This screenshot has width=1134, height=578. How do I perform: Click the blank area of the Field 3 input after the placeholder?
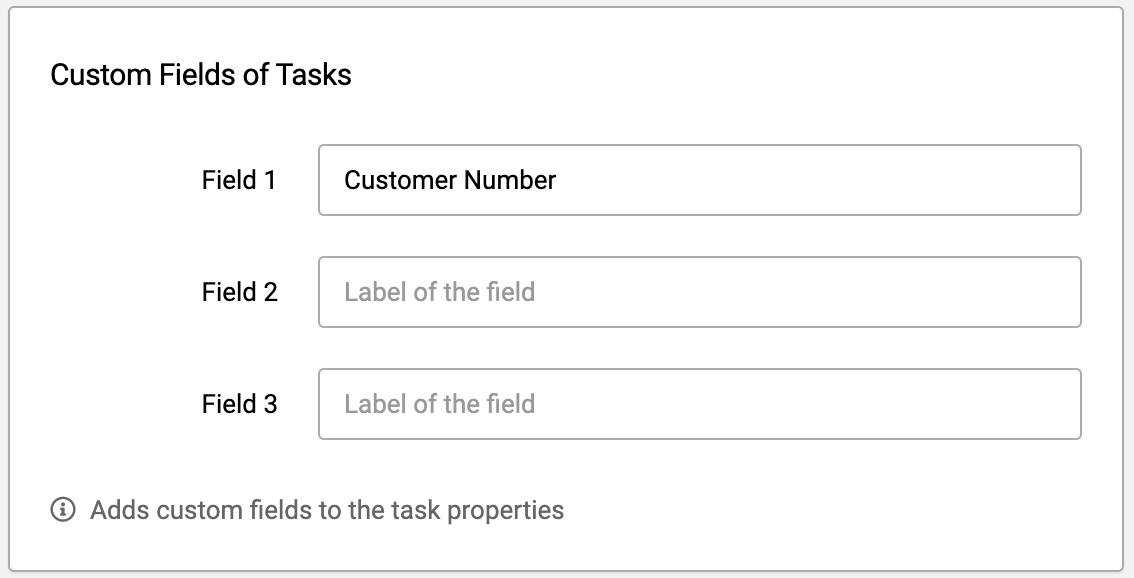(806, 404)
